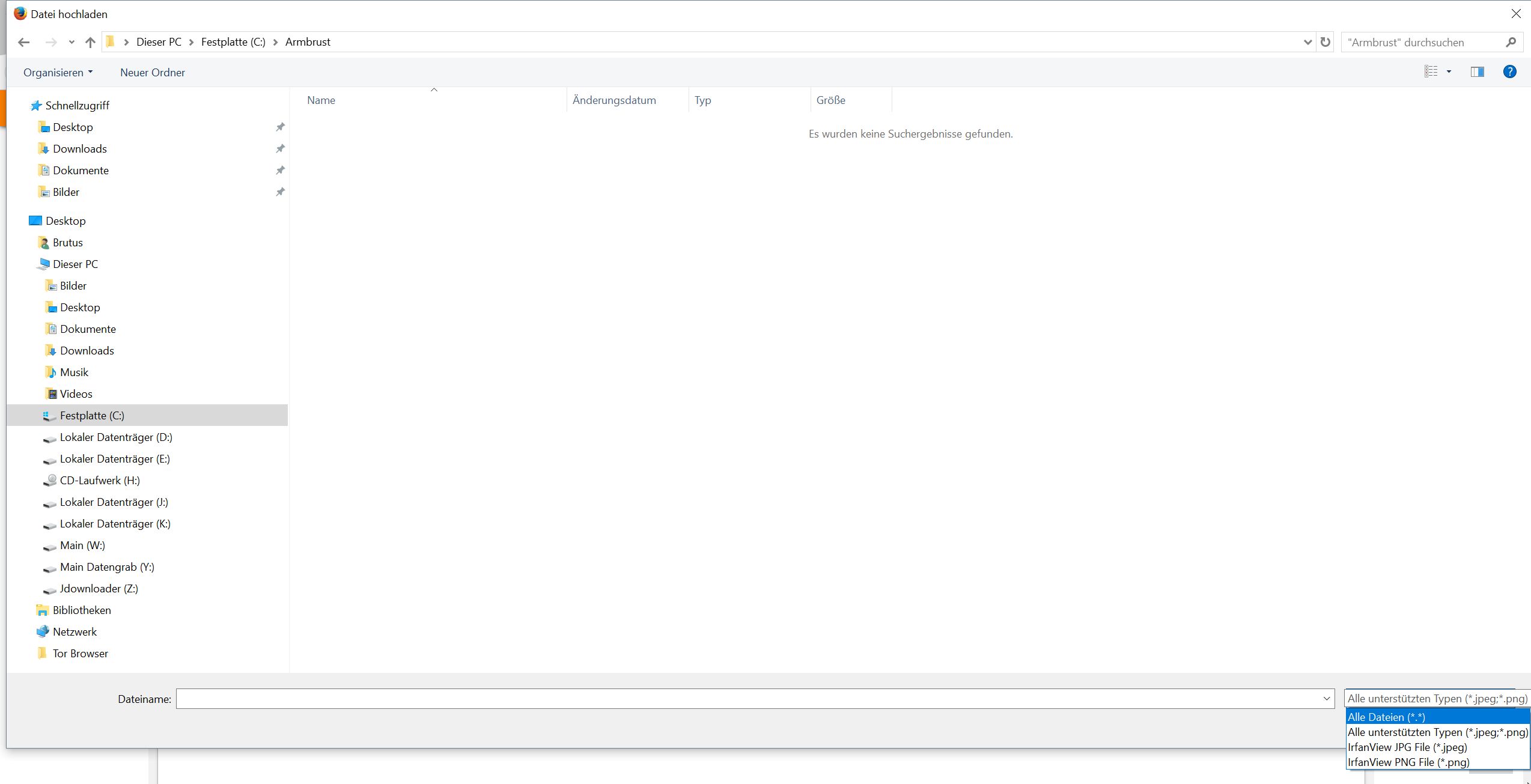Click the help icon in toolbar
The width and height of the screenshot is (1531, 784).
tap(1511, 71)
